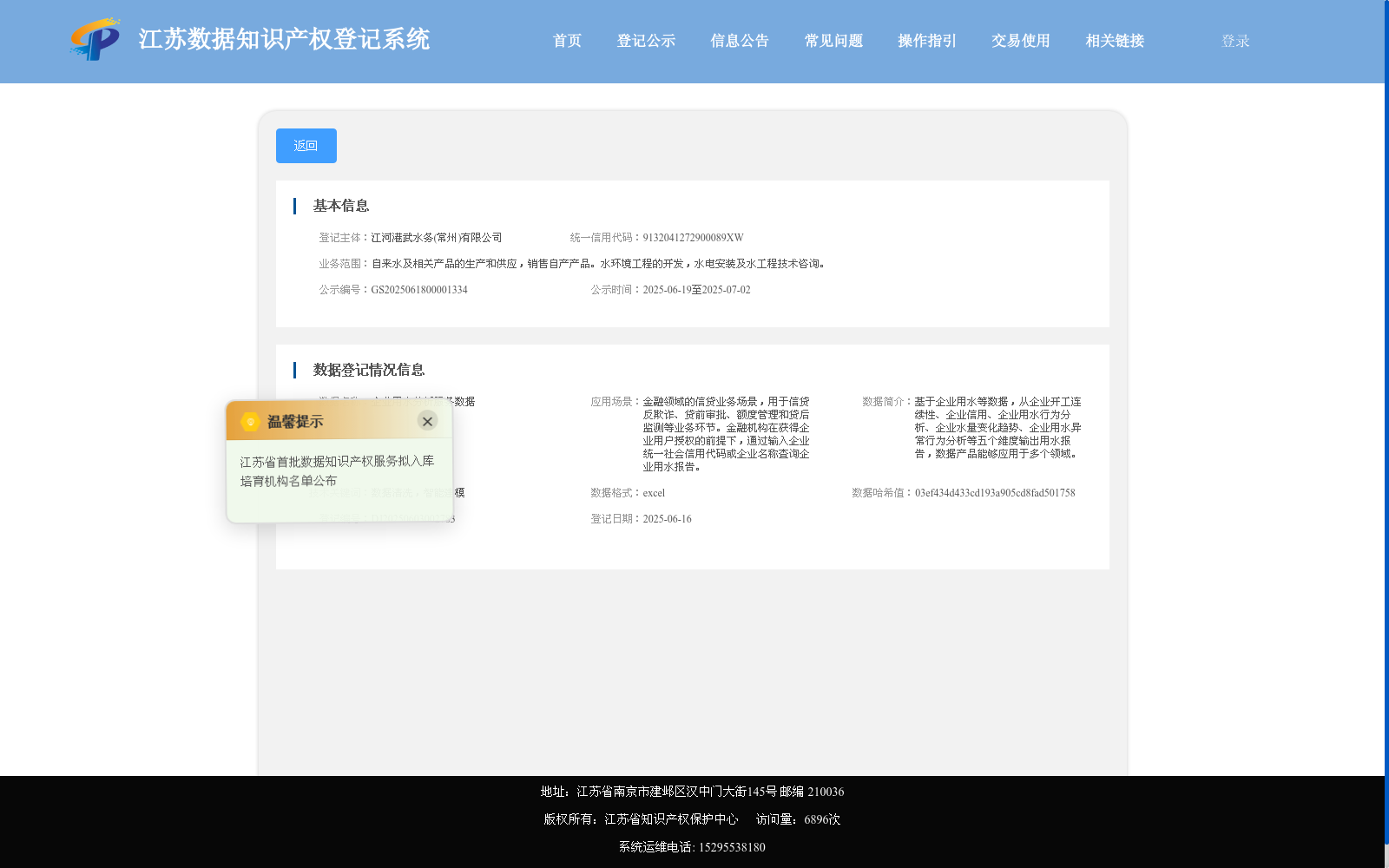Click support phone 15295538180
The height and width of the screenshot is (868, 1389).
(x=732, y=847)
